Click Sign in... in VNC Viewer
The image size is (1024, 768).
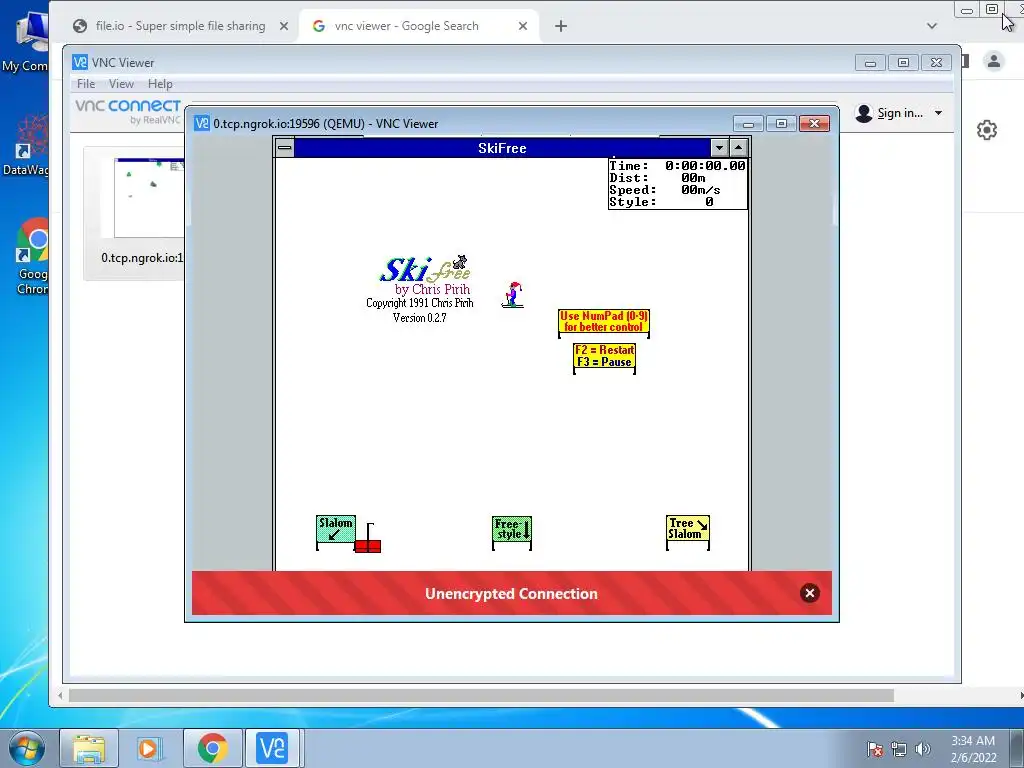tap(900, 113)
